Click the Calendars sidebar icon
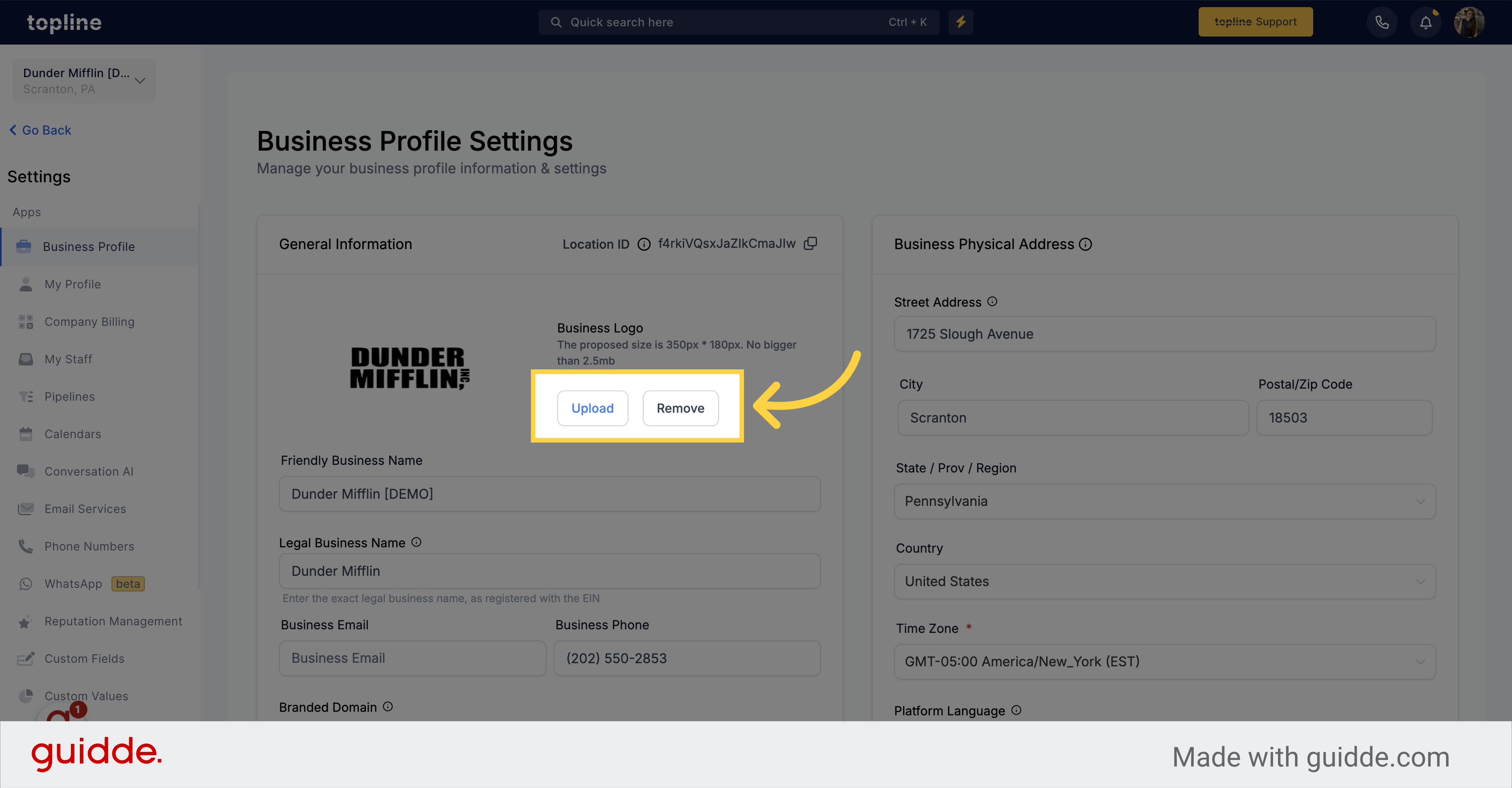Screen dimensions: 1512x788 pos(26,433)
